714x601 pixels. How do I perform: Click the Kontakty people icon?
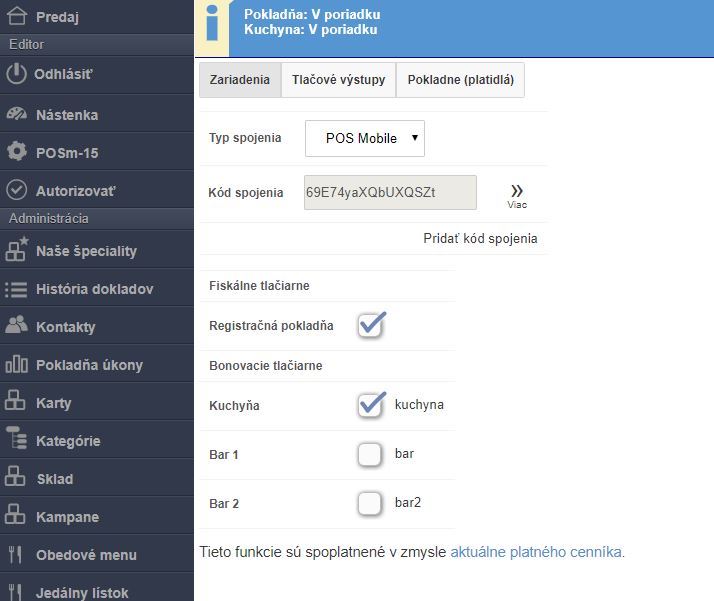click(x=16, y=327)
